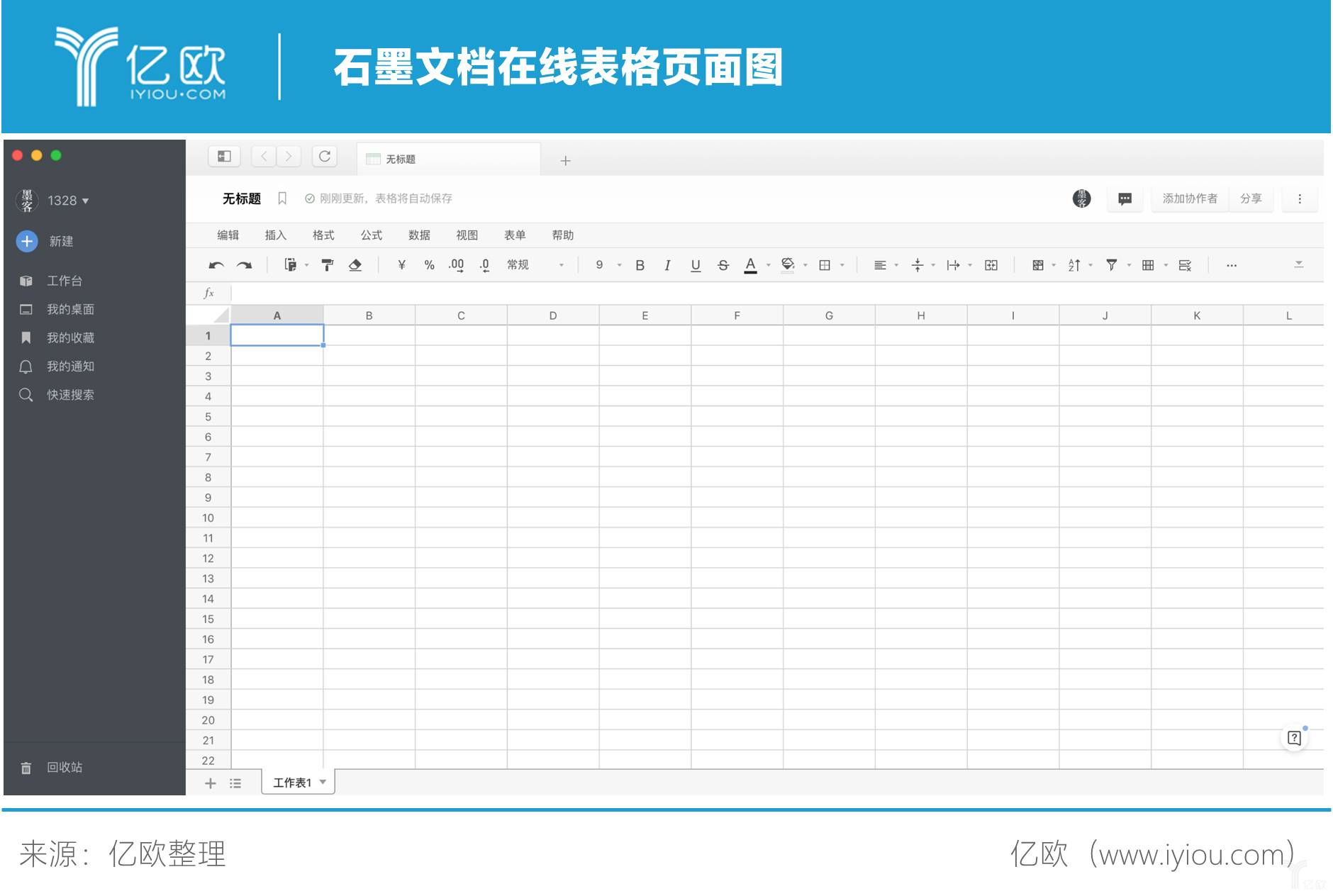The image size is (1333, 896).
Task: Open the 格式 menu
Action: point(323,235)
